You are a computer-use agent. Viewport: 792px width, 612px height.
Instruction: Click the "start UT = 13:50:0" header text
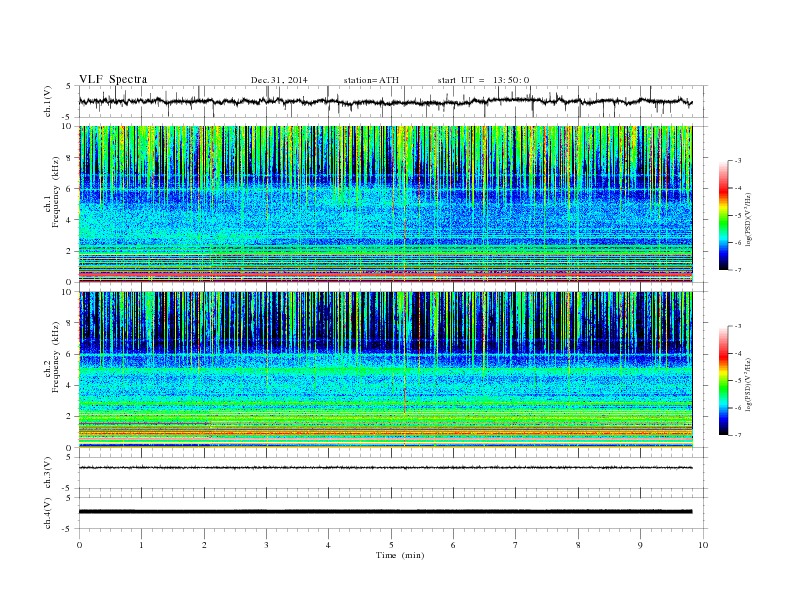[x=483, y=80]
